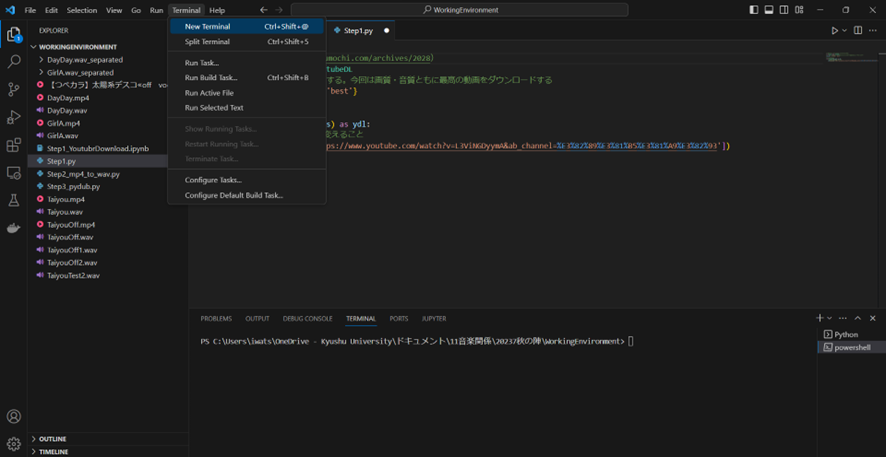
Task: Choose Run Build Task... menu entry
Action: [246, 77]
